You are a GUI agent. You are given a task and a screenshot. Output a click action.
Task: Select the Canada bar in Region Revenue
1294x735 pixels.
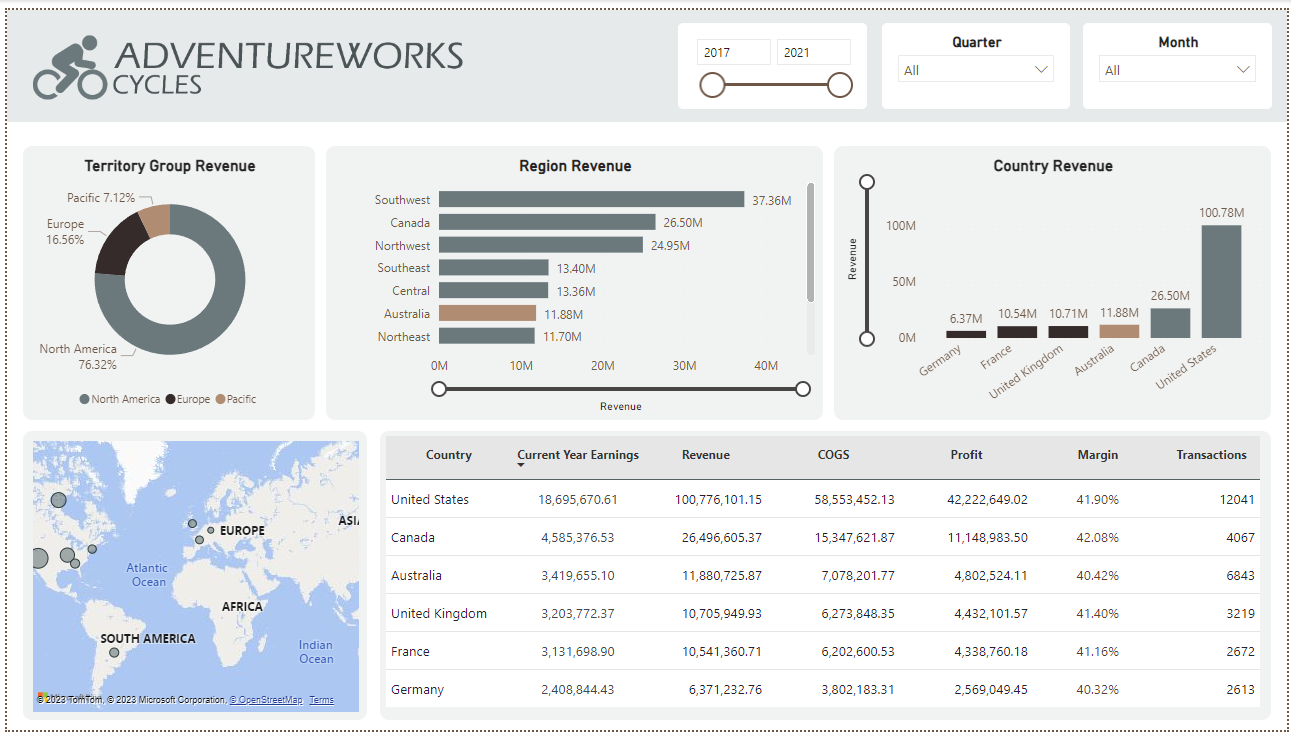(547, 222)
